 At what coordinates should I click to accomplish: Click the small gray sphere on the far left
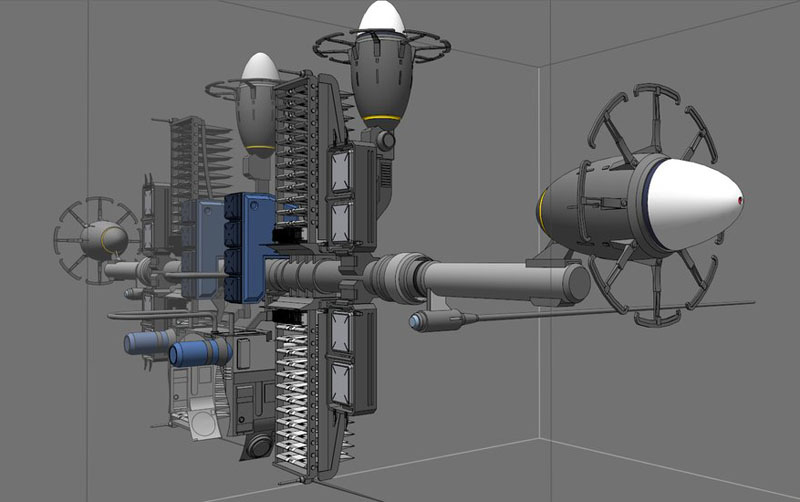tap(104, 239)
